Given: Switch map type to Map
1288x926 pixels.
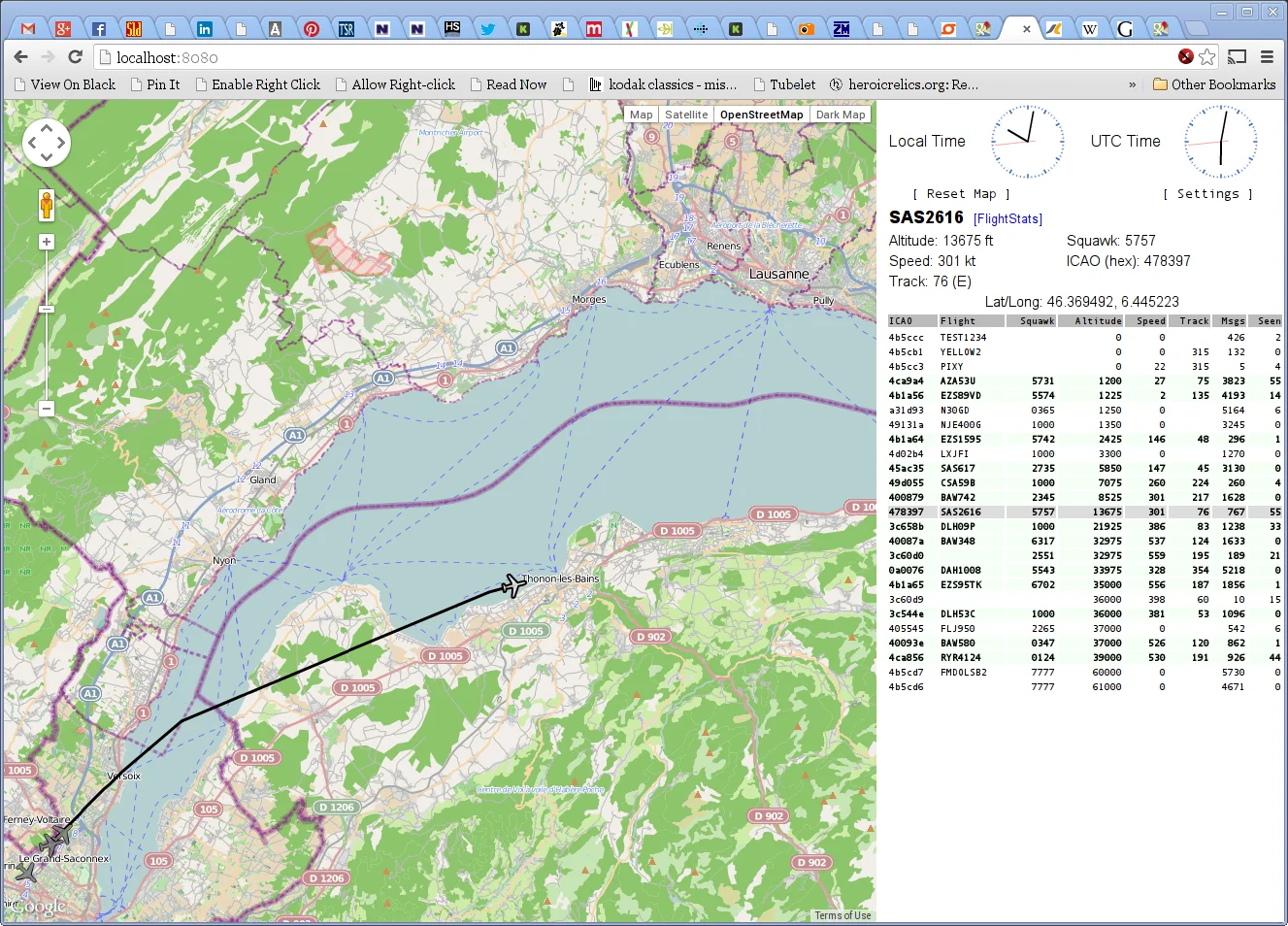Looking at the screenshot, I should (x=641, y=115).
